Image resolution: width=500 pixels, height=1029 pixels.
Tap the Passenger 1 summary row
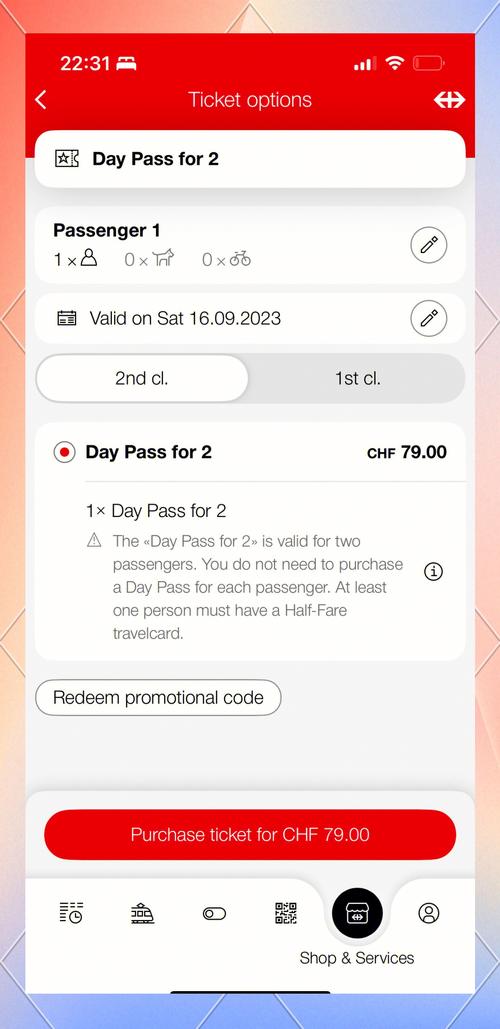[x=250, y=245]
